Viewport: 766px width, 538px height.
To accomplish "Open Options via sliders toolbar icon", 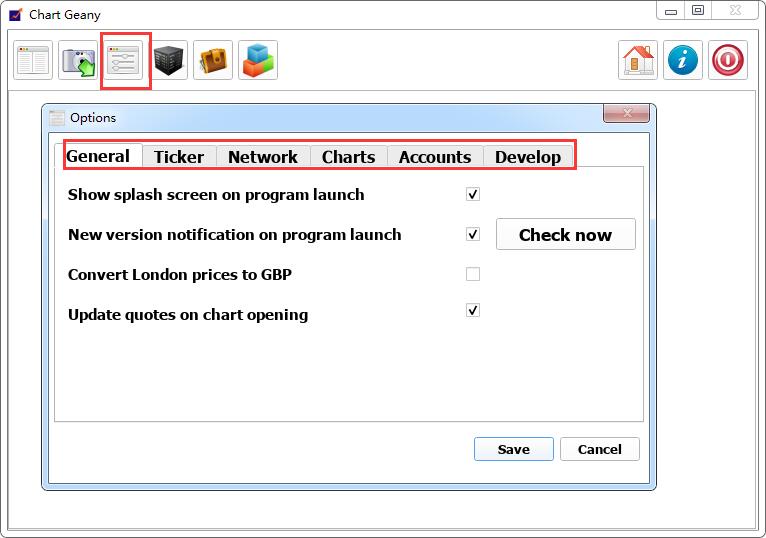I will pyautogui.click(x=123, y=60).
